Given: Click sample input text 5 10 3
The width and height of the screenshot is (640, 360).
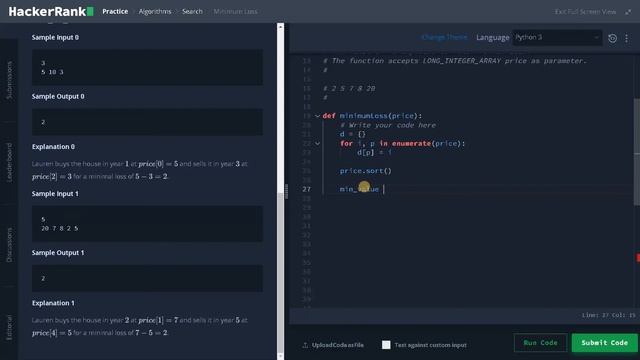Looking at the screenshot, I should (52, 72).
